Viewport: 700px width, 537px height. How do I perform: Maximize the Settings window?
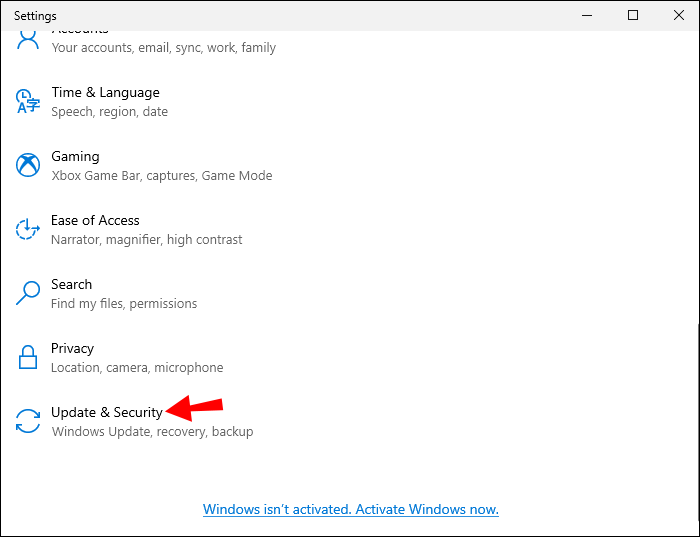click(x=633, y=15)
